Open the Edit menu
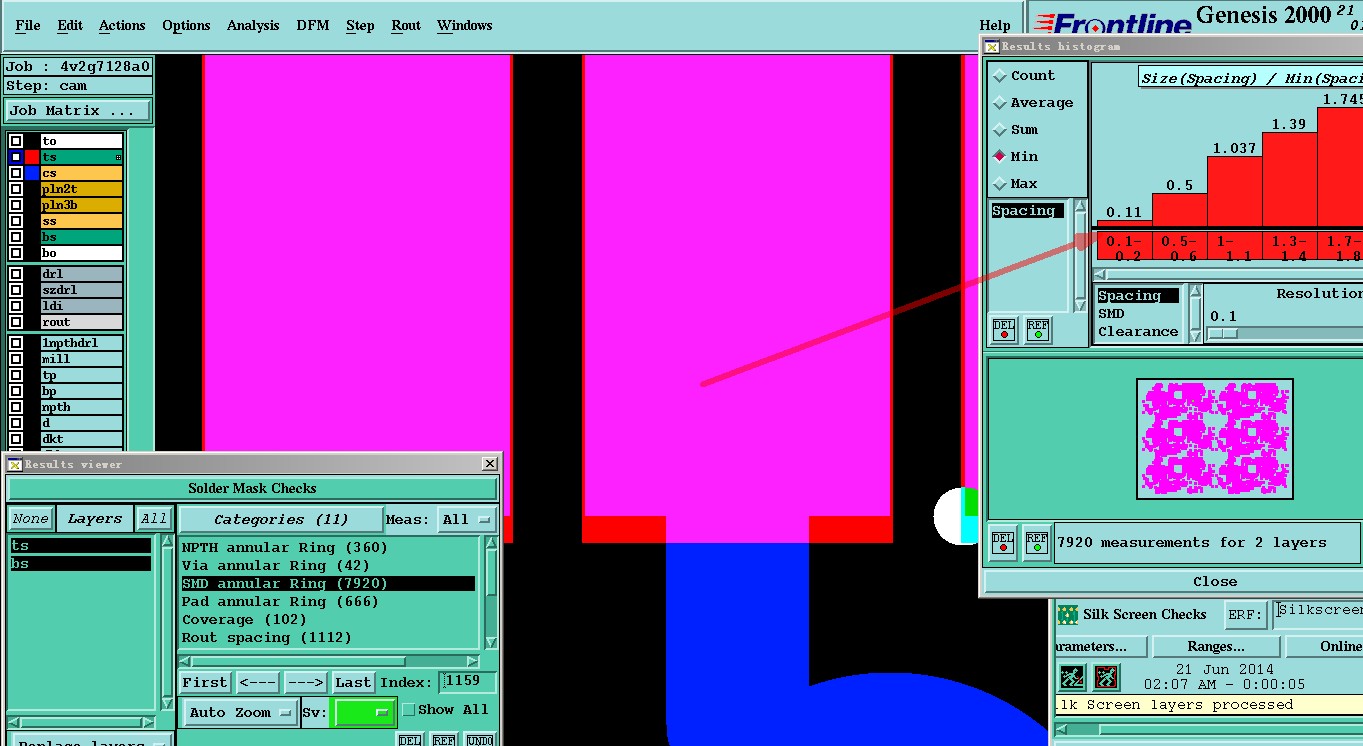Image resolution: width=1363 pixels, height=746 pixels. coord(70,25)
